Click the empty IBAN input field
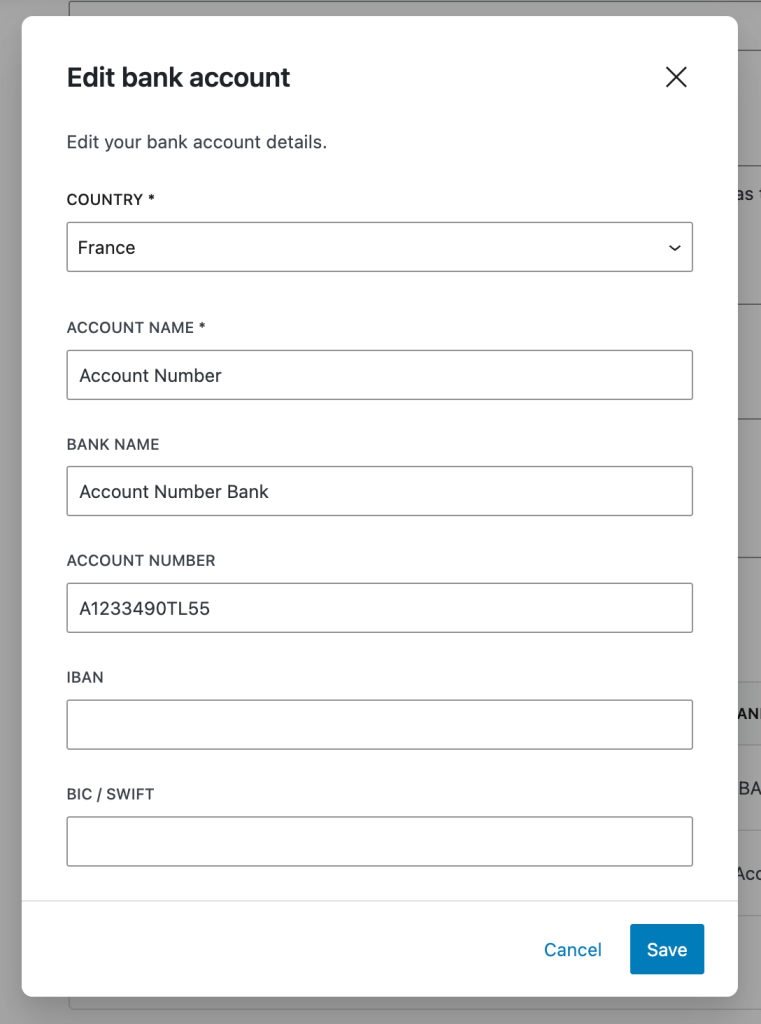The width and height of the screenshot is (761, 1024). click(379, 725)
